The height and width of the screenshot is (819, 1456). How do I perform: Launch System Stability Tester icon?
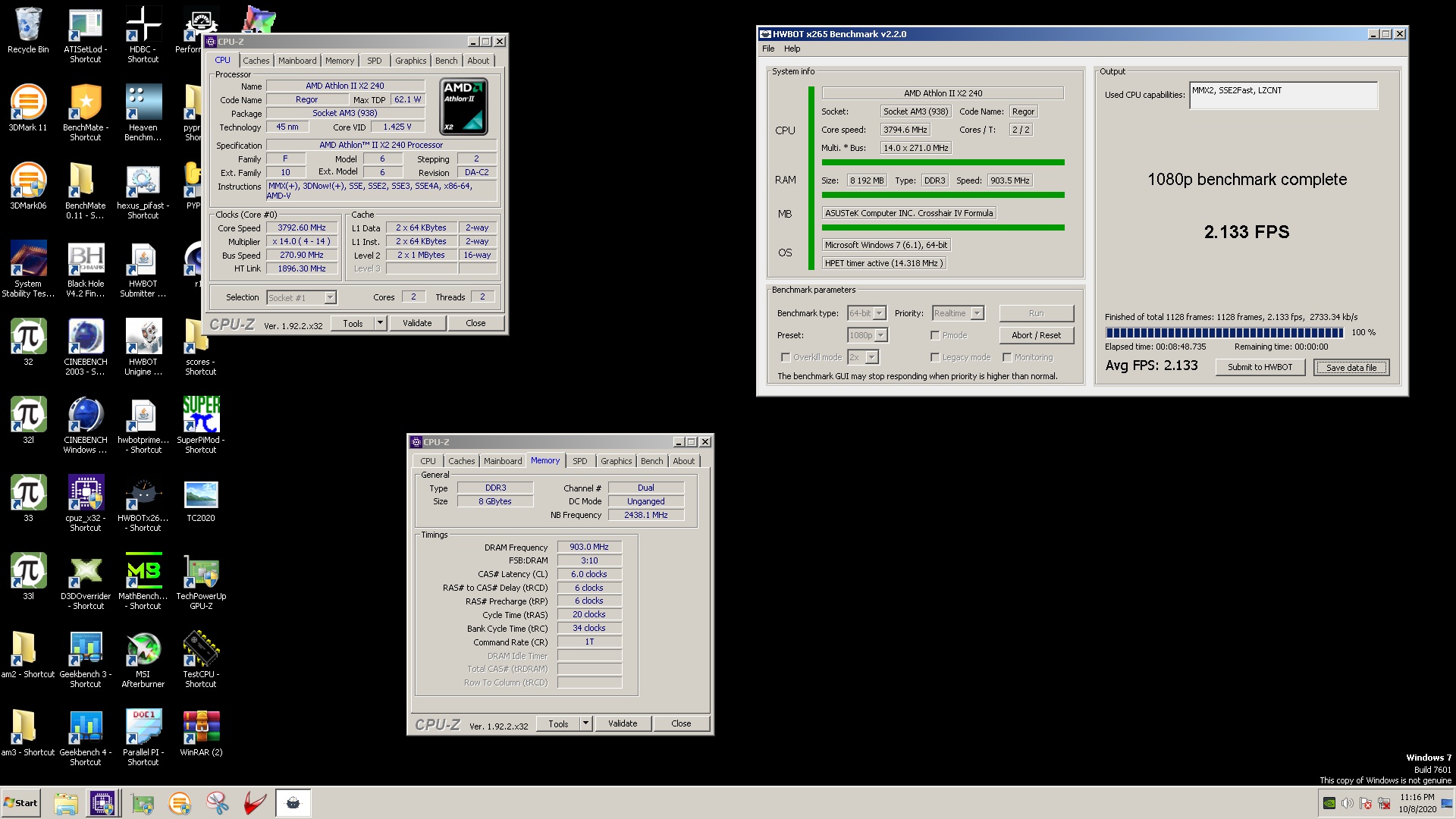28,268
